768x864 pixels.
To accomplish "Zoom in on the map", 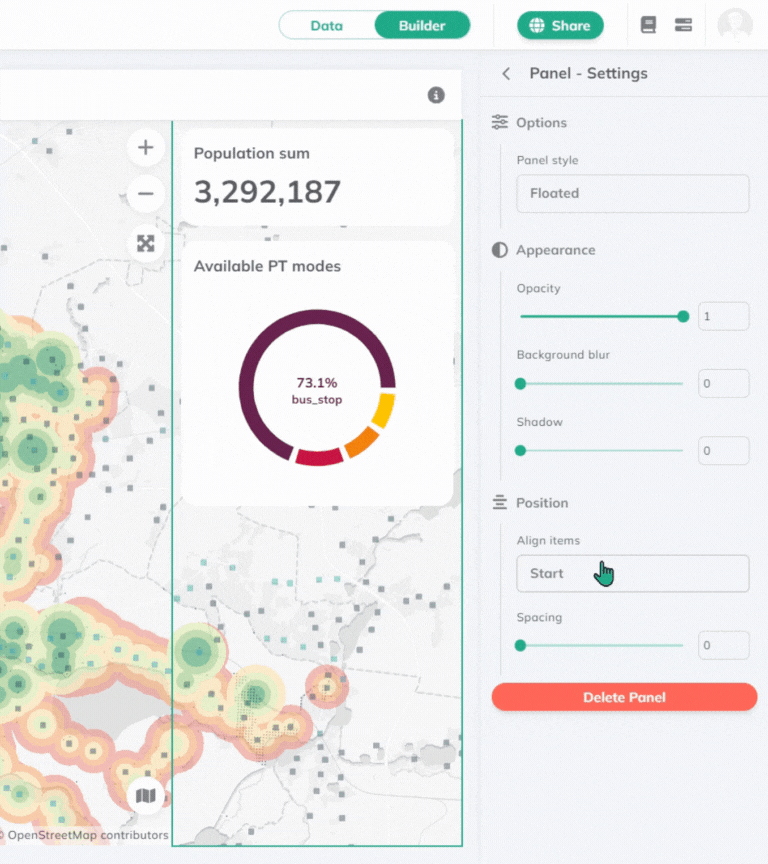I will point(146,148).
